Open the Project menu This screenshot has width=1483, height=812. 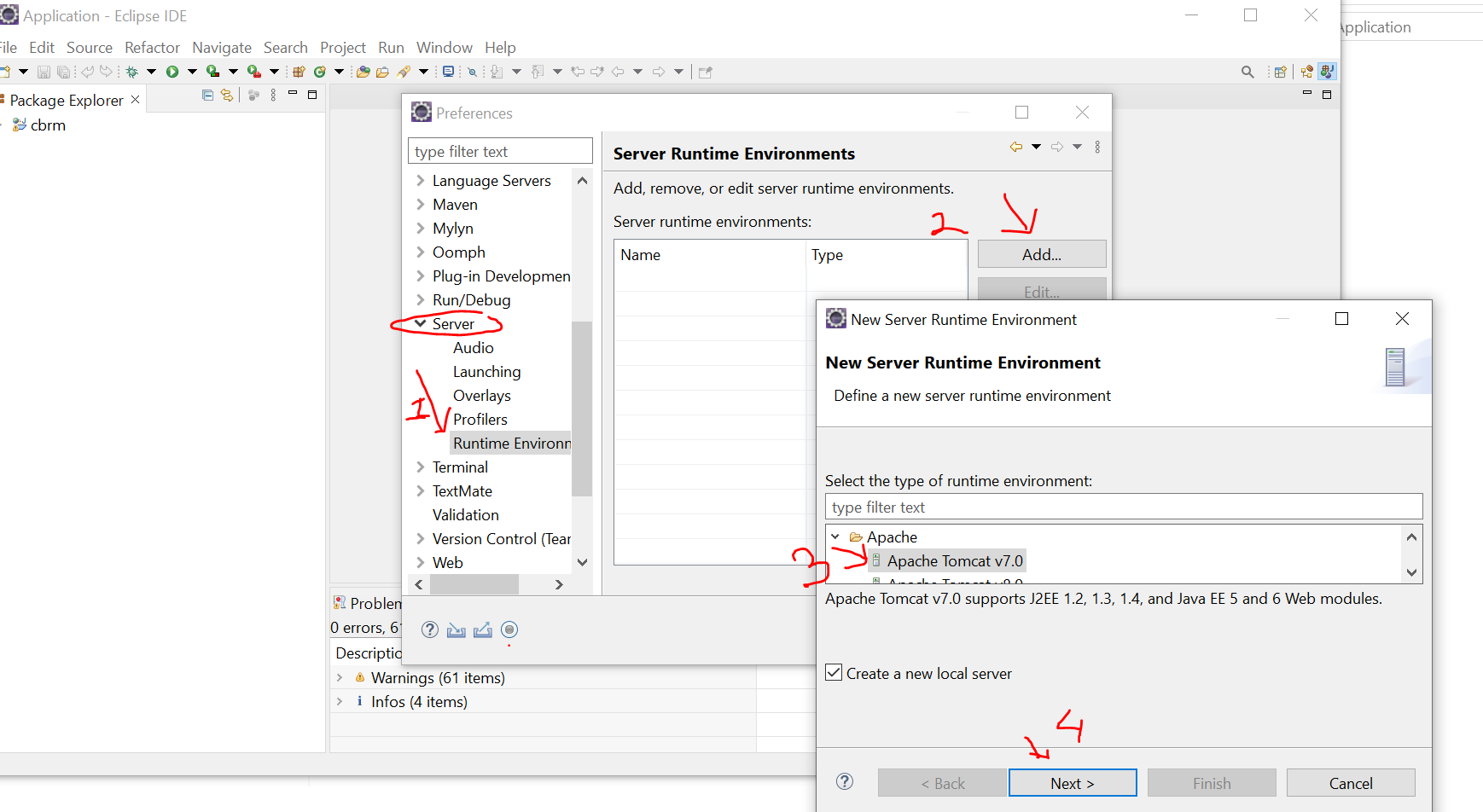343,48
